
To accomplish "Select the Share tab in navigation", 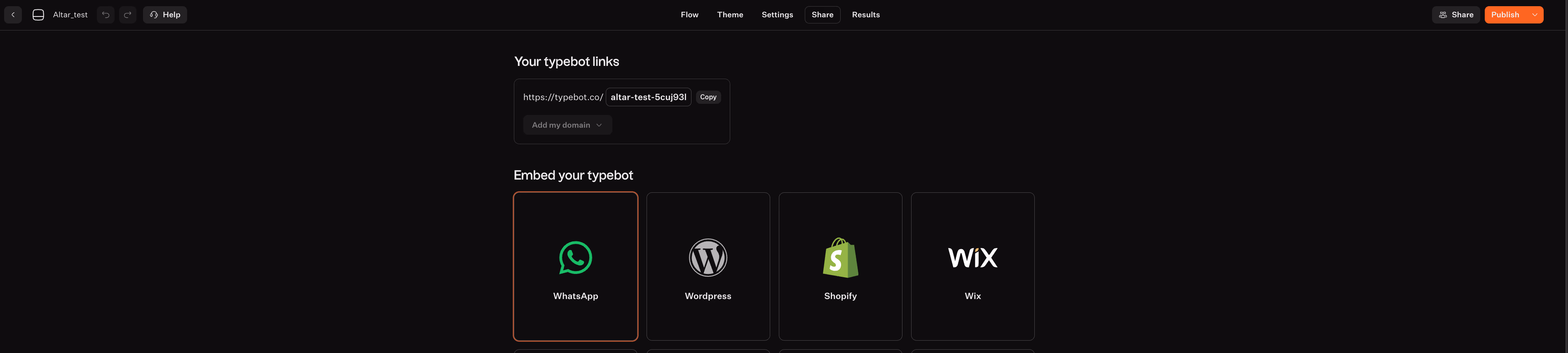I will tap(822, 14).
